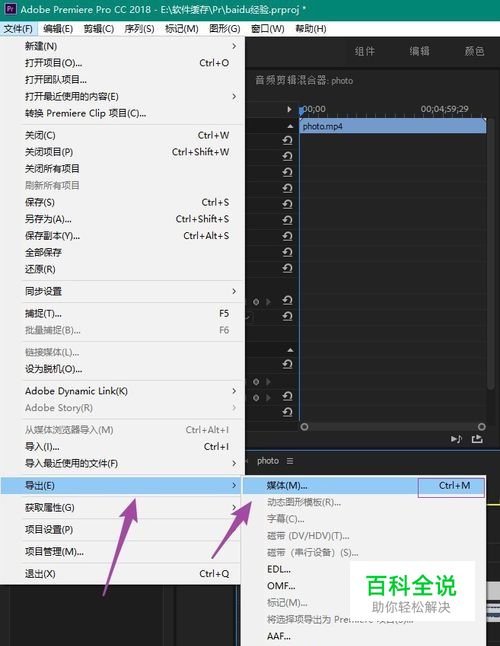Viewport: 500px width, 646px height.
Task: Select 设为脱机(O)... menu entry
Action: [122, 369]
